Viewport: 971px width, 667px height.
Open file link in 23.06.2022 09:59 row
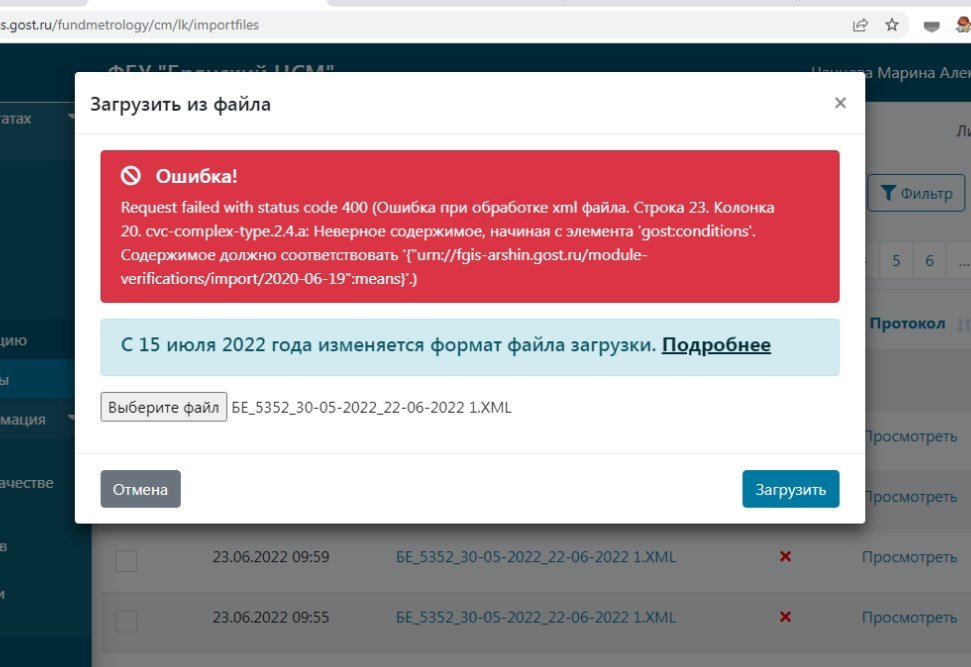pyautogui.click(x=535, y=557)
